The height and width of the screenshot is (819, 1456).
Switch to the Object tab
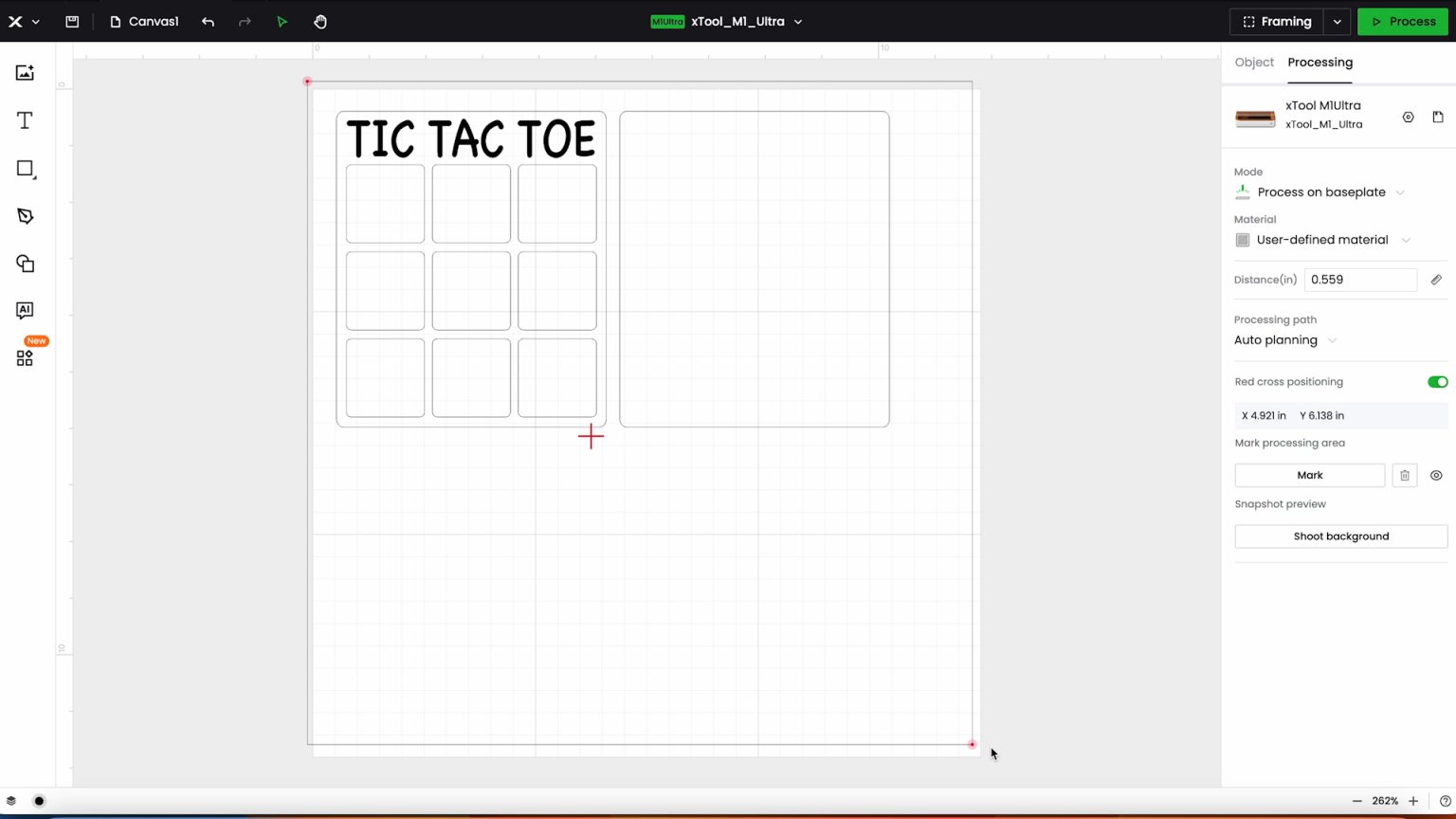[1254, 63]
